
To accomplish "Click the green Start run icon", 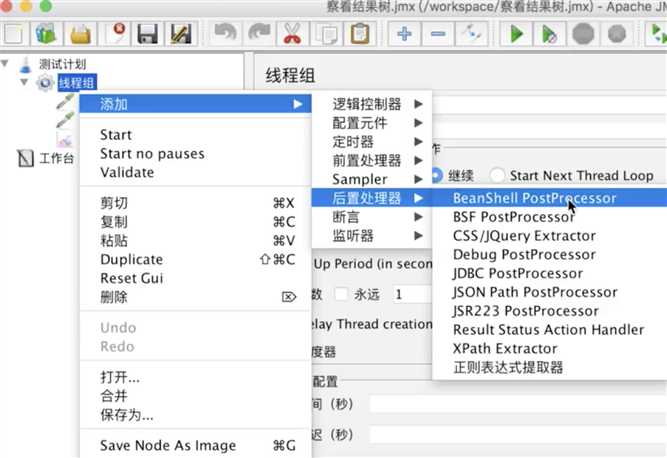I will (x=516, y=34).
